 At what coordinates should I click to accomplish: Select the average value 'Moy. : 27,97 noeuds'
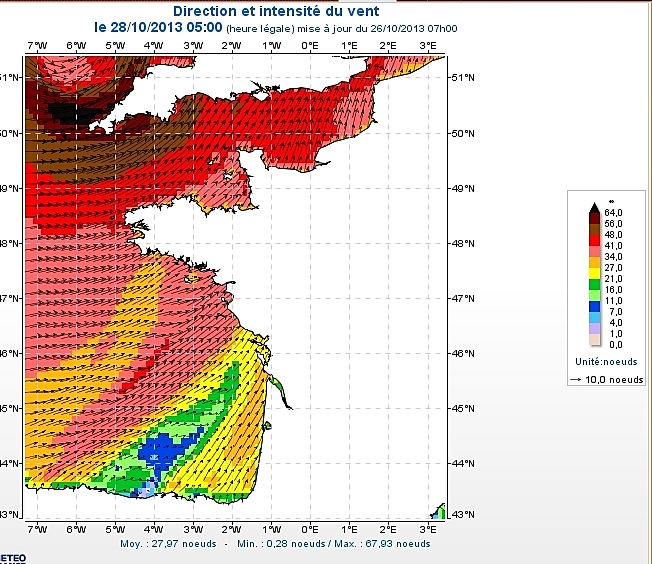[x=168, y=544]
